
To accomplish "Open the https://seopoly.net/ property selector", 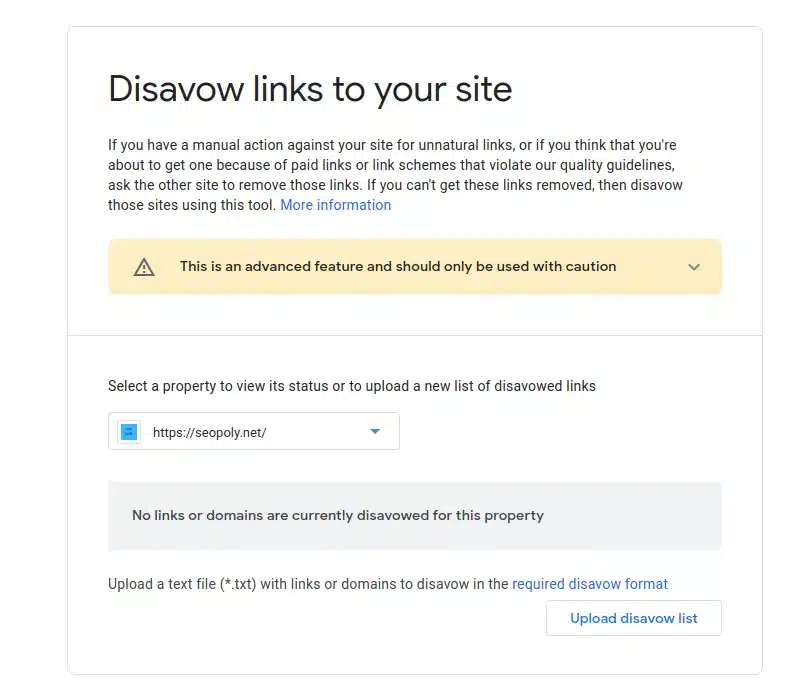I will [x=253, y=431].
